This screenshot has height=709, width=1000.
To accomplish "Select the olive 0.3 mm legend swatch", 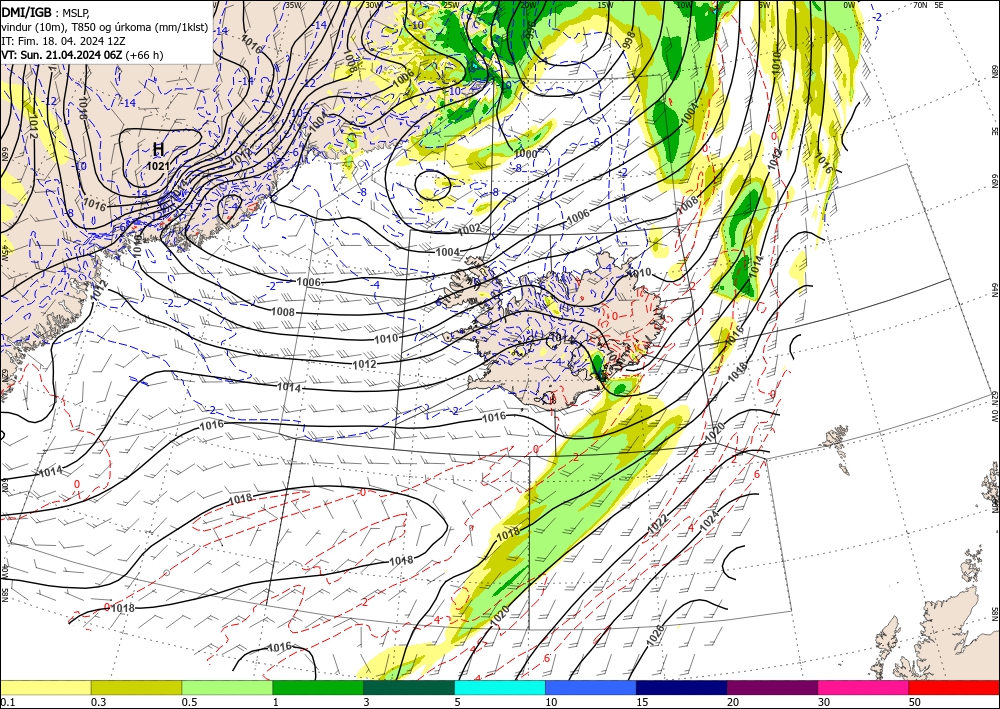I will point(136,687).
